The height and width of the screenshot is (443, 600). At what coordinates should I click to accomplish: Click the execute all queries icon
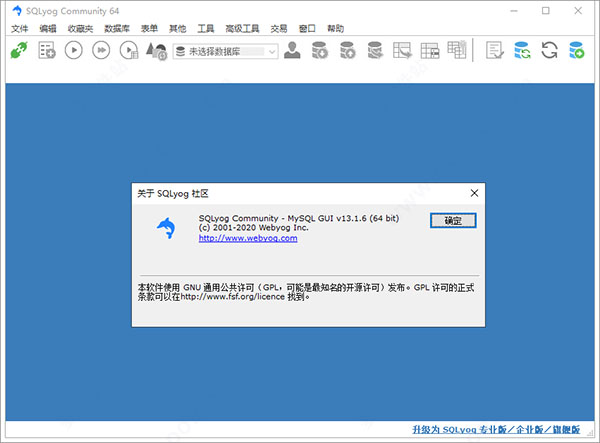pos(101,50)
